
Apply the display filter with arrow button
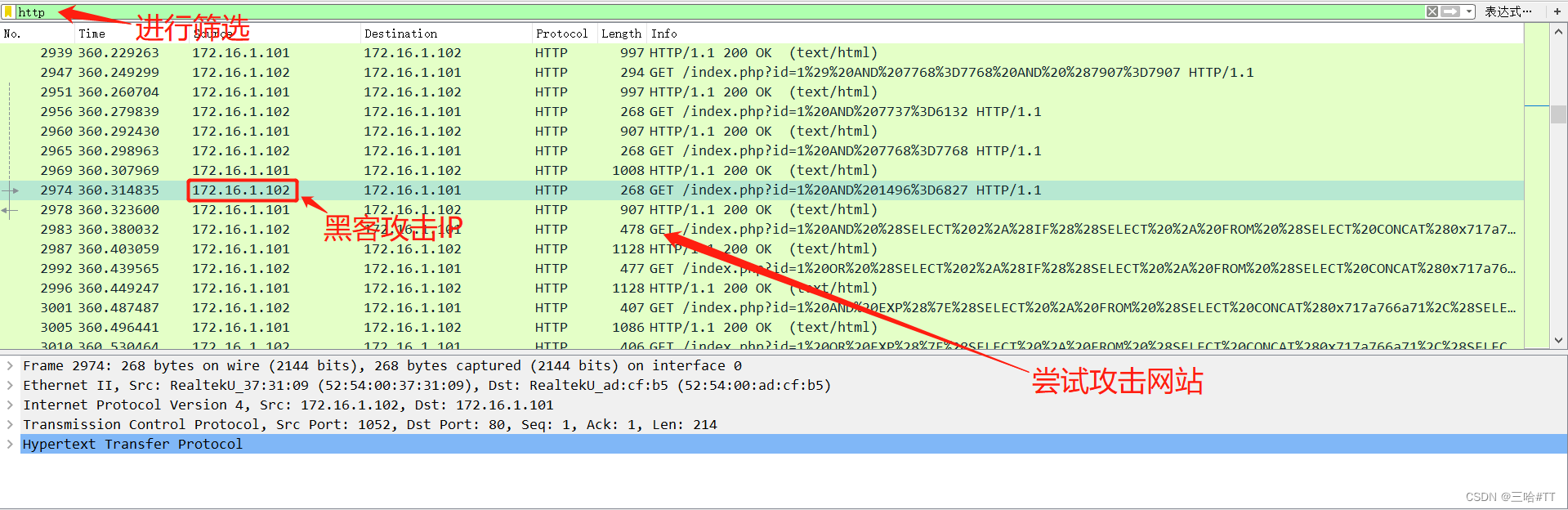coord(1450,11)
